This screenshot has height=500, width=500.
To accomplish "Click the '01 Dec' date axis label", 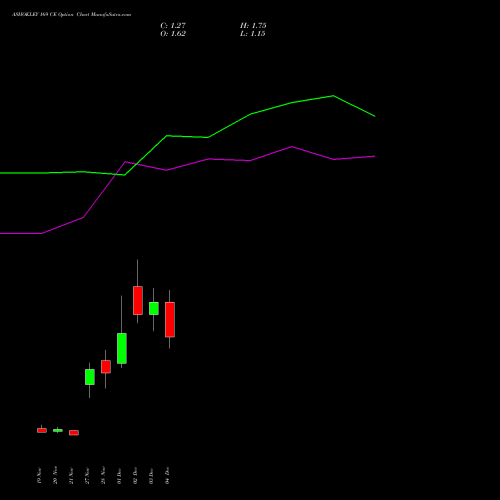I will (119, 476).
